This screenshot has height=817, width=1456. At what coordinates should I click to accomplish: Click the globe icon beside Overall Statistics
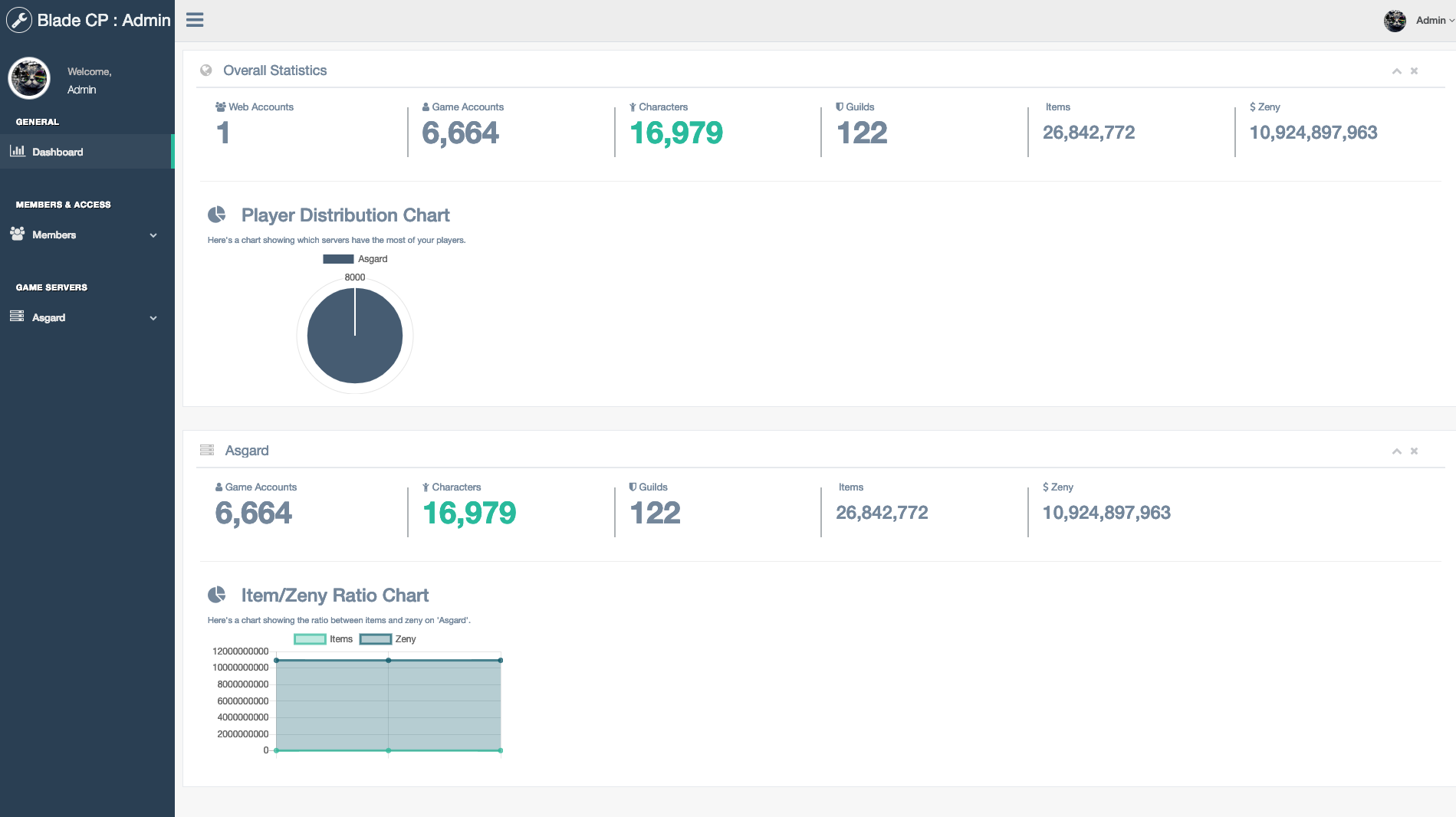[206, 71]
